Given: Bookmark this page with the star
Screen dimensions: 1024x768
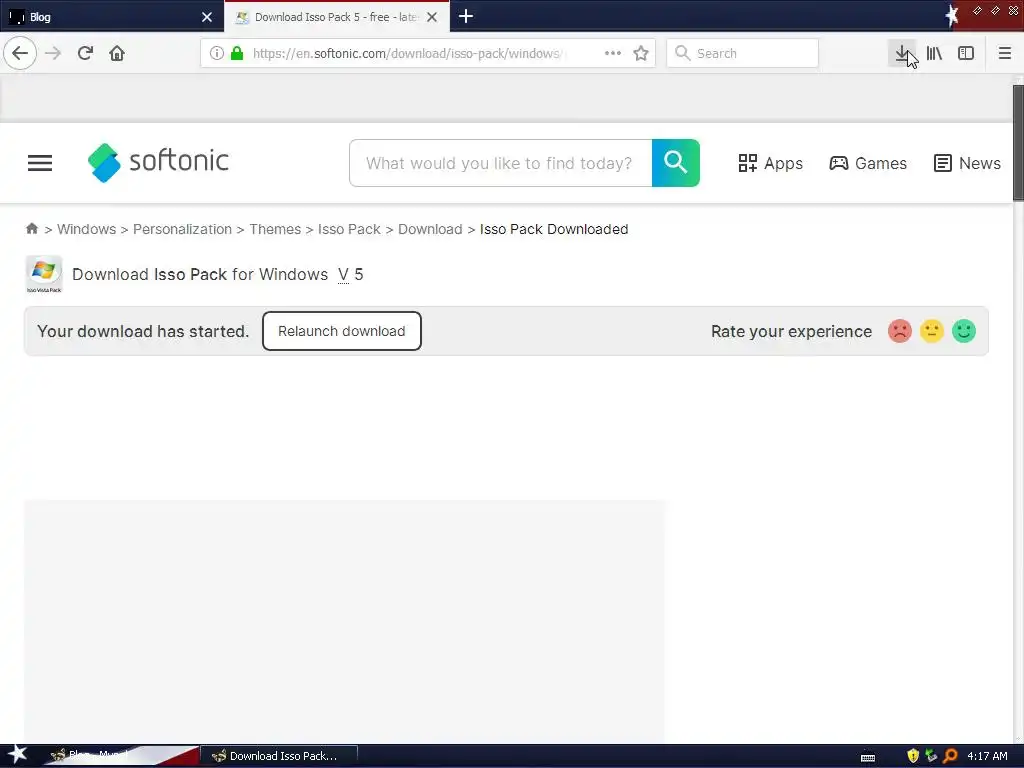Looking at the screenshot, I should click(x=641, y=54).
